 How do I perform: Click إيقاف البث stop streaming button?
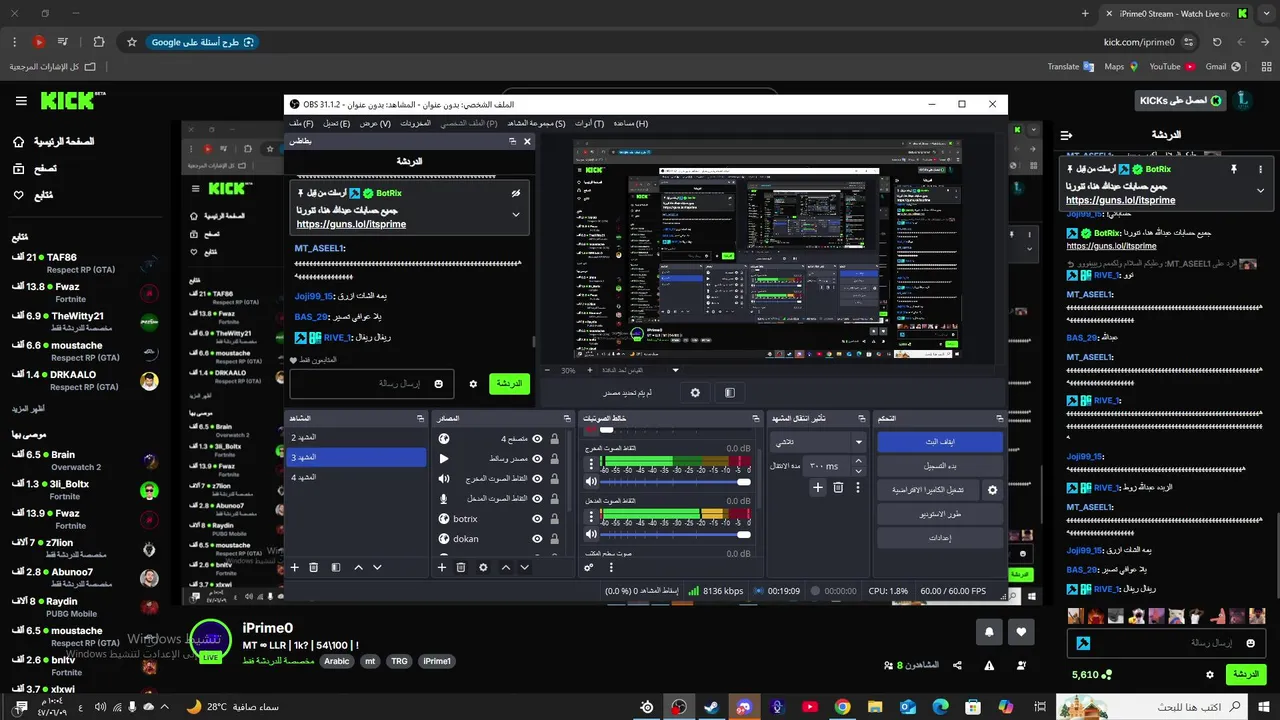pyautogui.click(x=939, y=442)
